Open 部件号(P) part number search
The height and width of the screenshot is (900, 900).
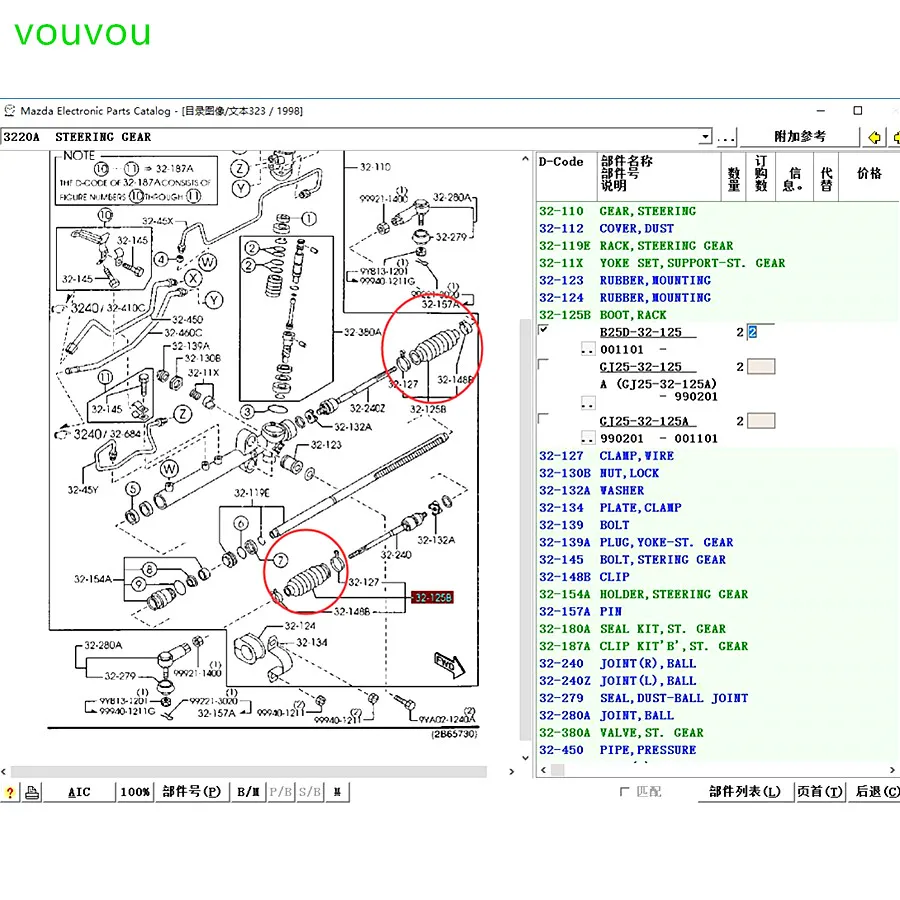(x=192, y=792)
